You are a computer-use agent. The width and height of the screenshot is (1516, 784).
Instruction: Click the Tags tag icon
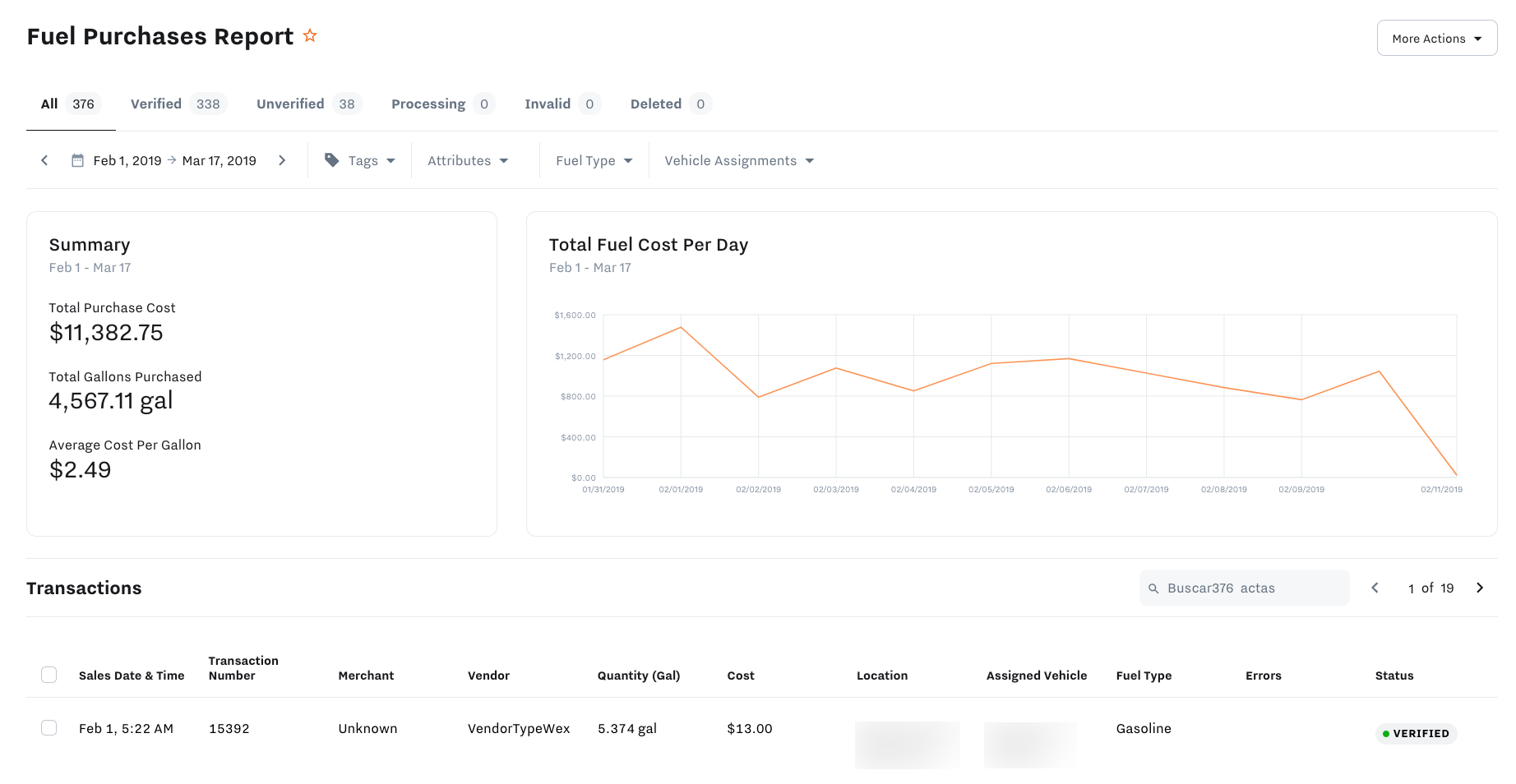point(331,160)
